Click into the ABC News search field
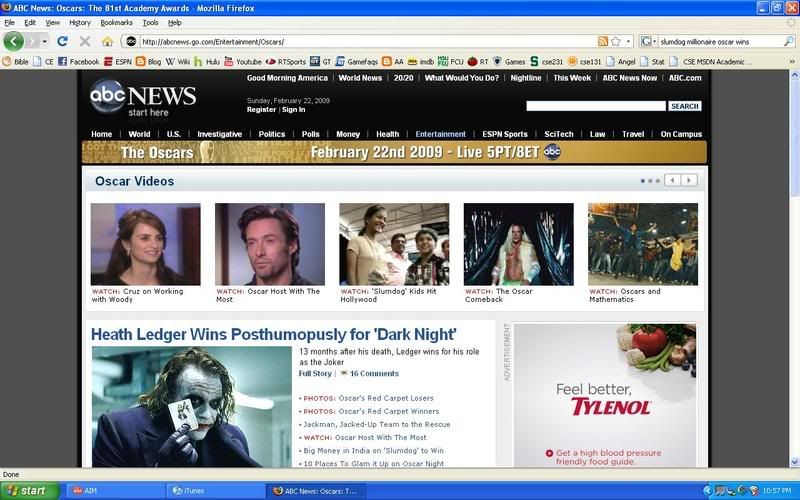The image size is (800, 500). click(596, 106)
